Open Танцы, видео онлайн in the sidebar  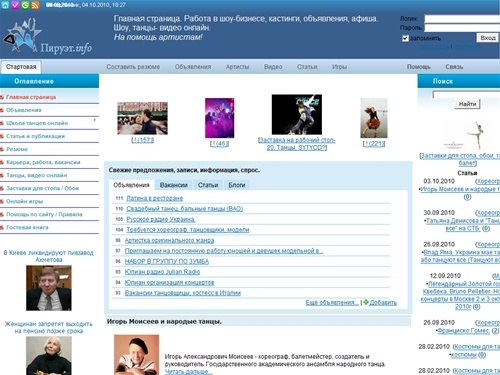36,175
